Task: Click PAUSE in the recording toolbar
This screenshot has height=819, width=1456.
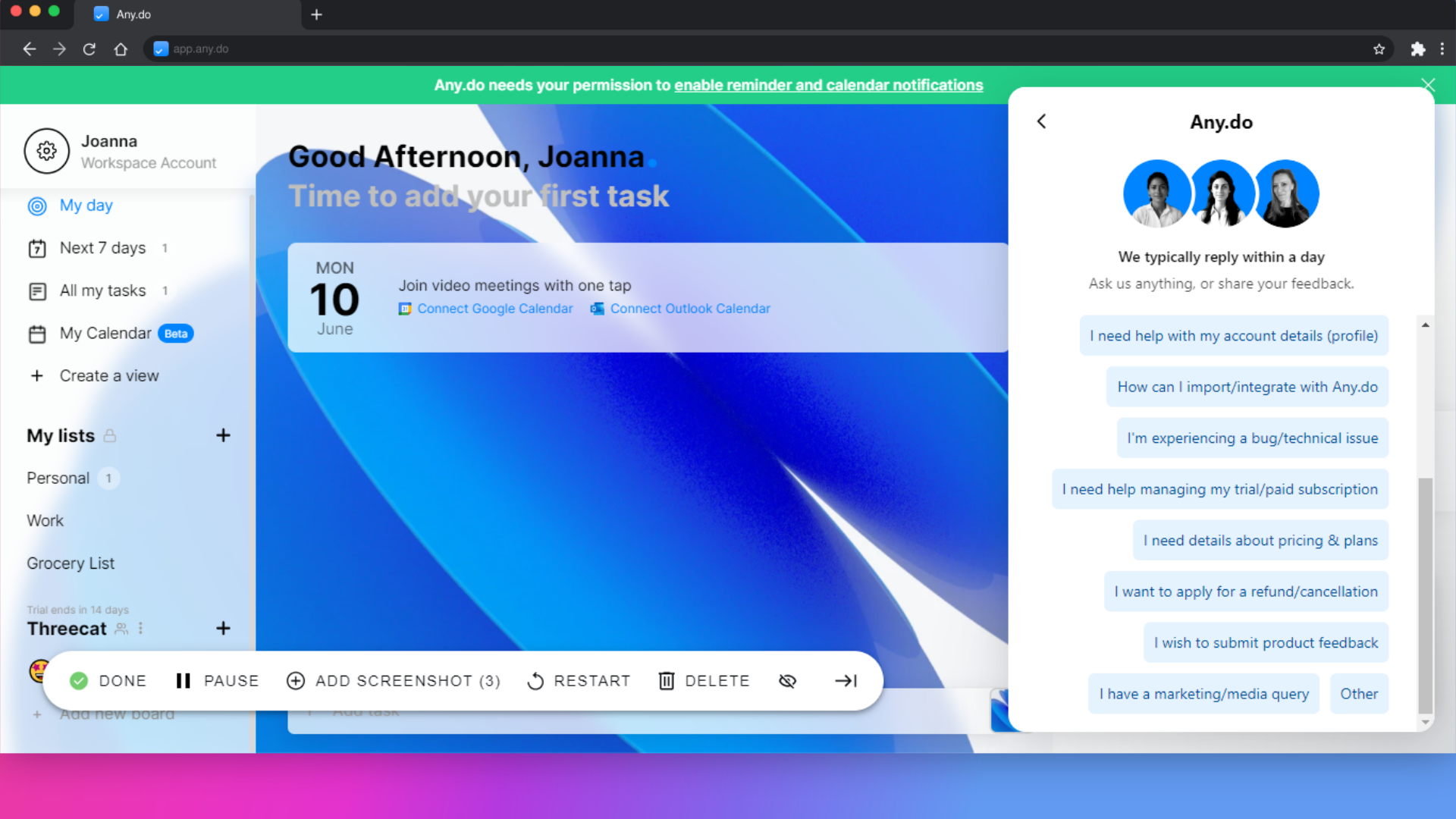Action: pos(217,681)
